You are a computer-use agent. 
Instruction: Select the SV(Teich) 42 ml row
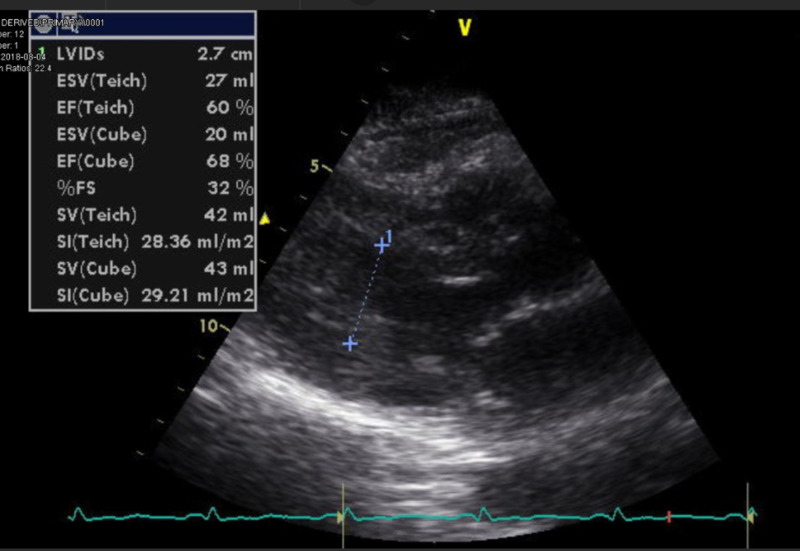click(x=142, y=215)
